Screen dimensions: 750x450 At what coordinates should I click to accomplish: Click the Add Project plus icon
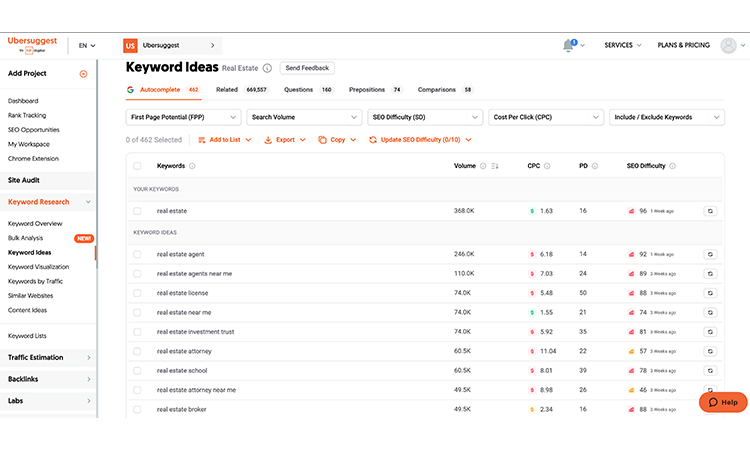coord(83,74)
